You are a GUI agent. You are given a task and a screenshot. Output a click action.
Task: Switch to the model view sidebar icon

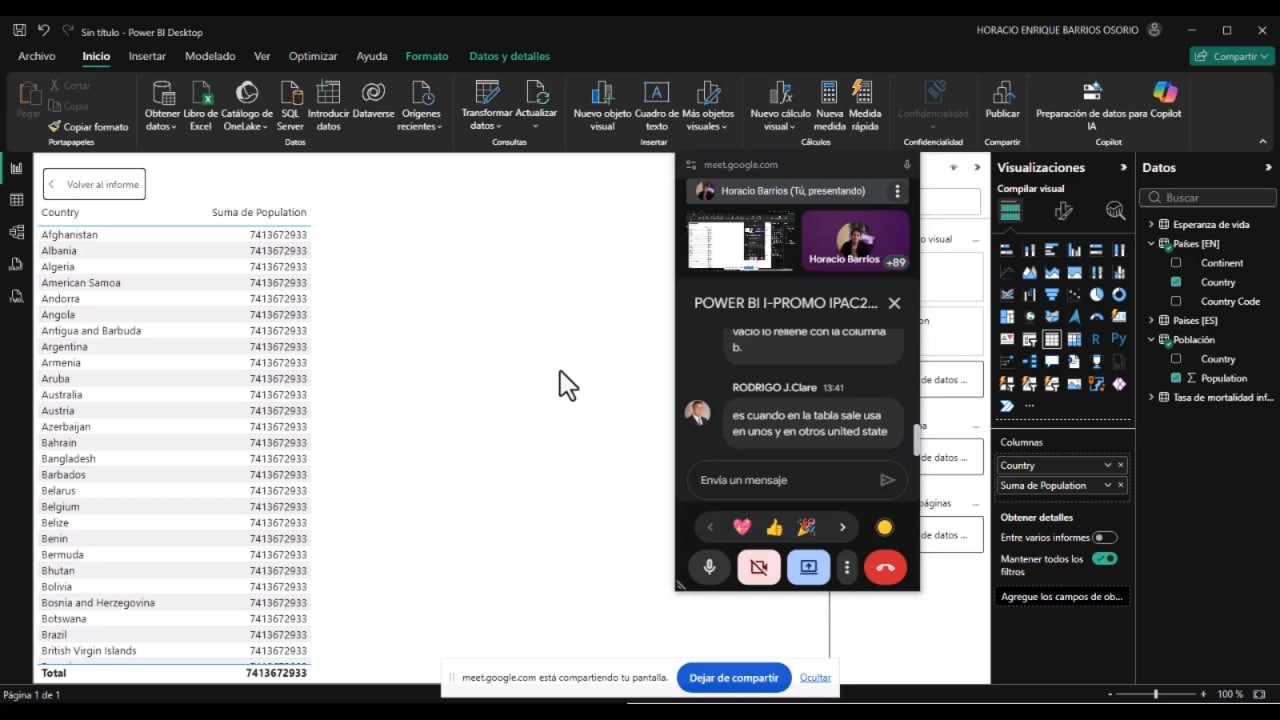point(16,232)
